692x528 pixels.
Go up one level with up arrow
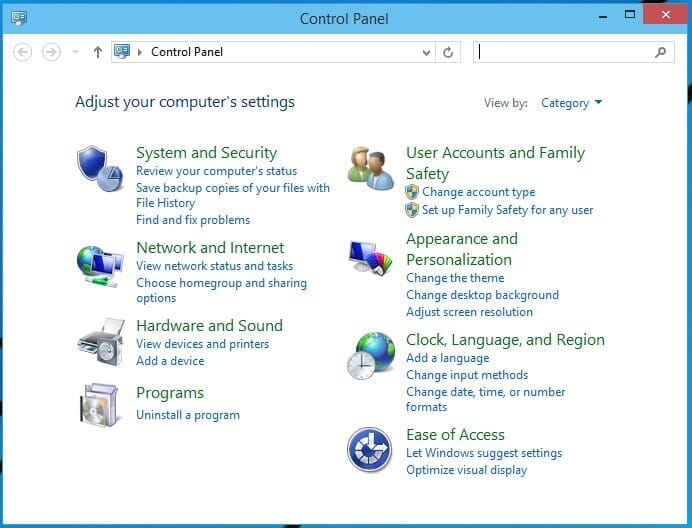(x=97, y=52)
